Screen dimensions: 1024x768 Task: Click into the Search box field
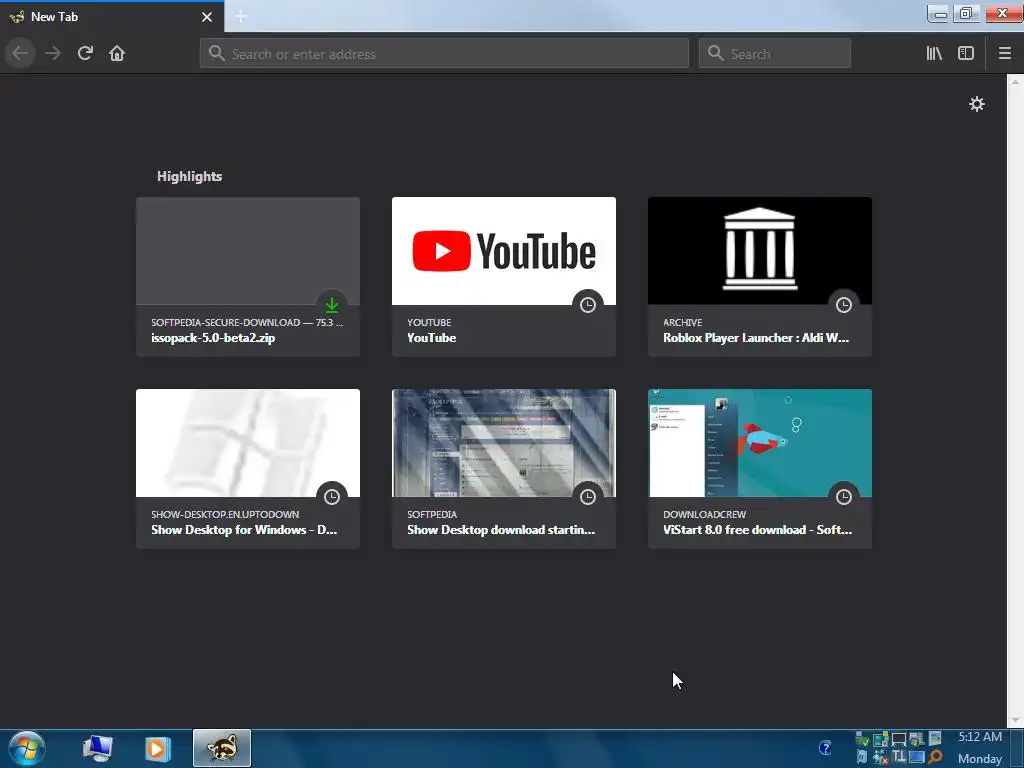[x=775, y=54]
